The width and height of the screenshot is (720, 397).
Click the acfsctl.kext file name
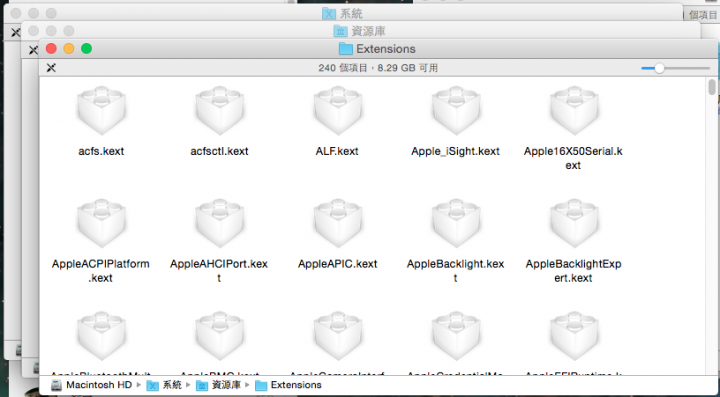coord(219,151)
